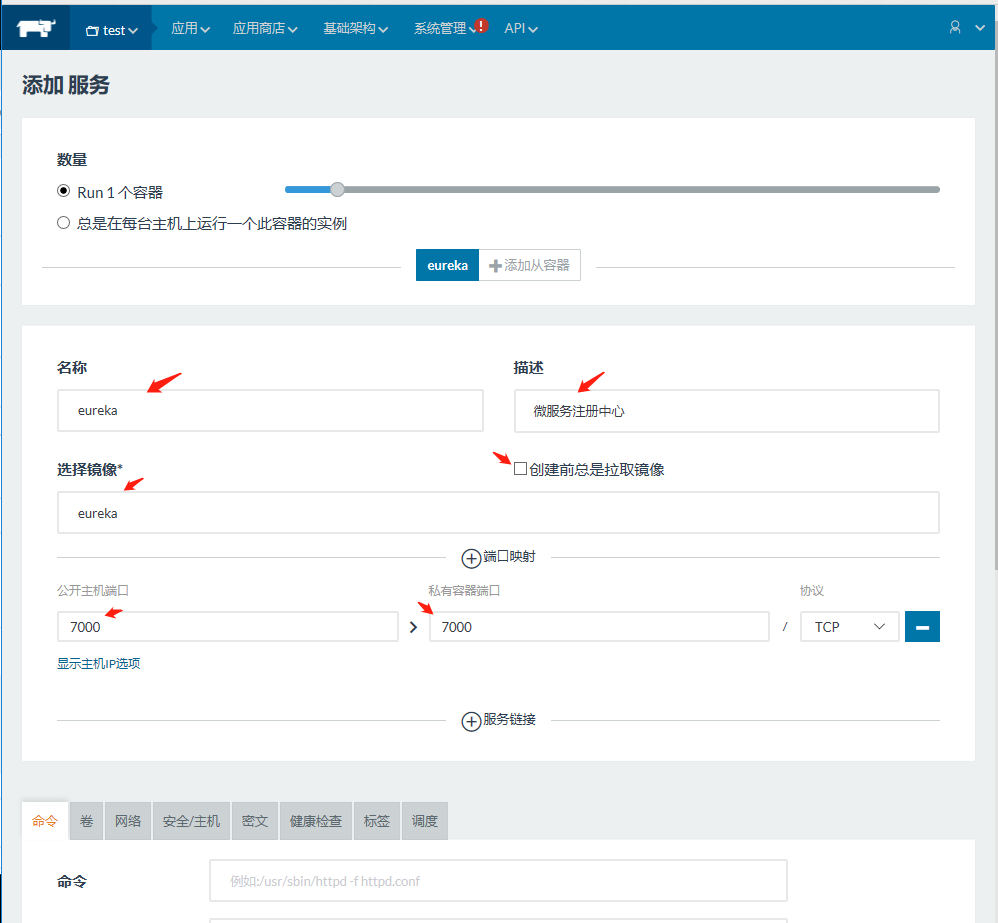The width and height of the screenshot is (998, 923).
Task: Switch to the 密文 tab
Action: tap(255, 821)
